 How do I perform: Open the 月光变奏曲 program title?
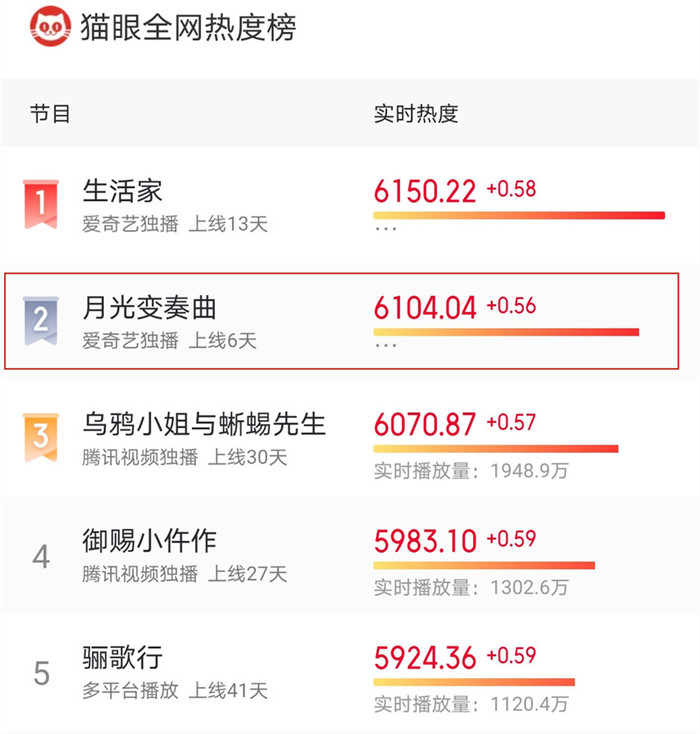(x=149, y=308)
